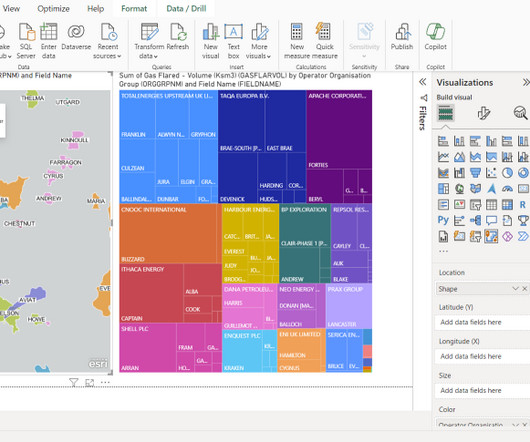Image resolution: width=530 pixels, height=442 pixels.
Task: Select key influencers visual
Action: (x=459, y=220)
